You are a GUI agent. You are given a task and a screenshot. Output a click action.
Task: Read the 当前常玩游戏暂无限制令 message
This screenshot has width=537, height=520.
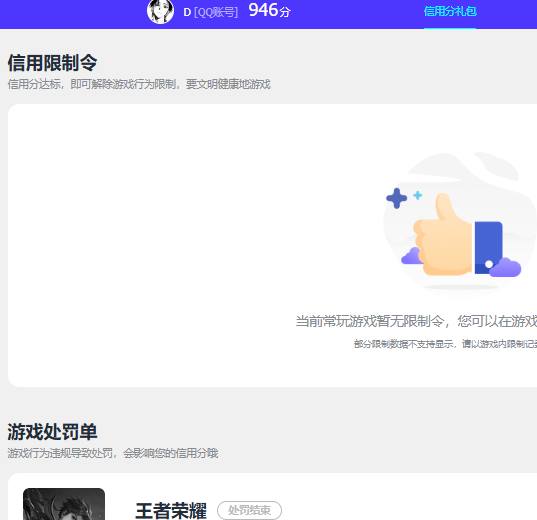(416, 321)
